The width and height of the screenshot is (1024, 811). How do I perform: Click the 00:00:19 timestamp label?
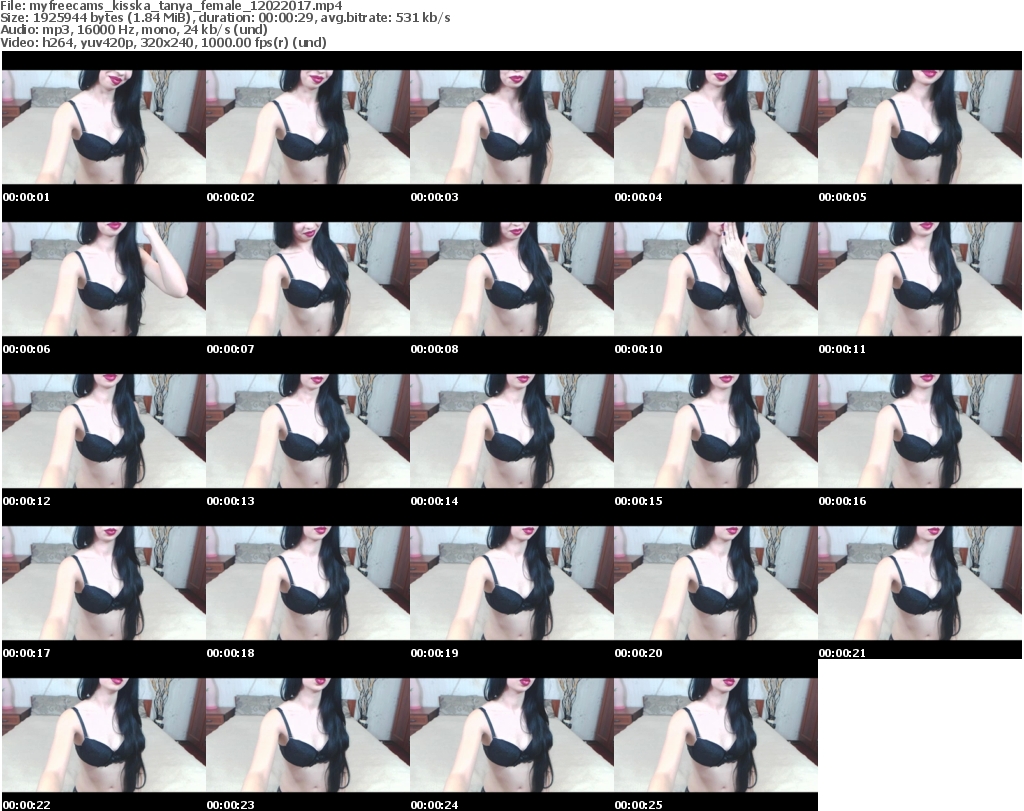coord(434,653)
